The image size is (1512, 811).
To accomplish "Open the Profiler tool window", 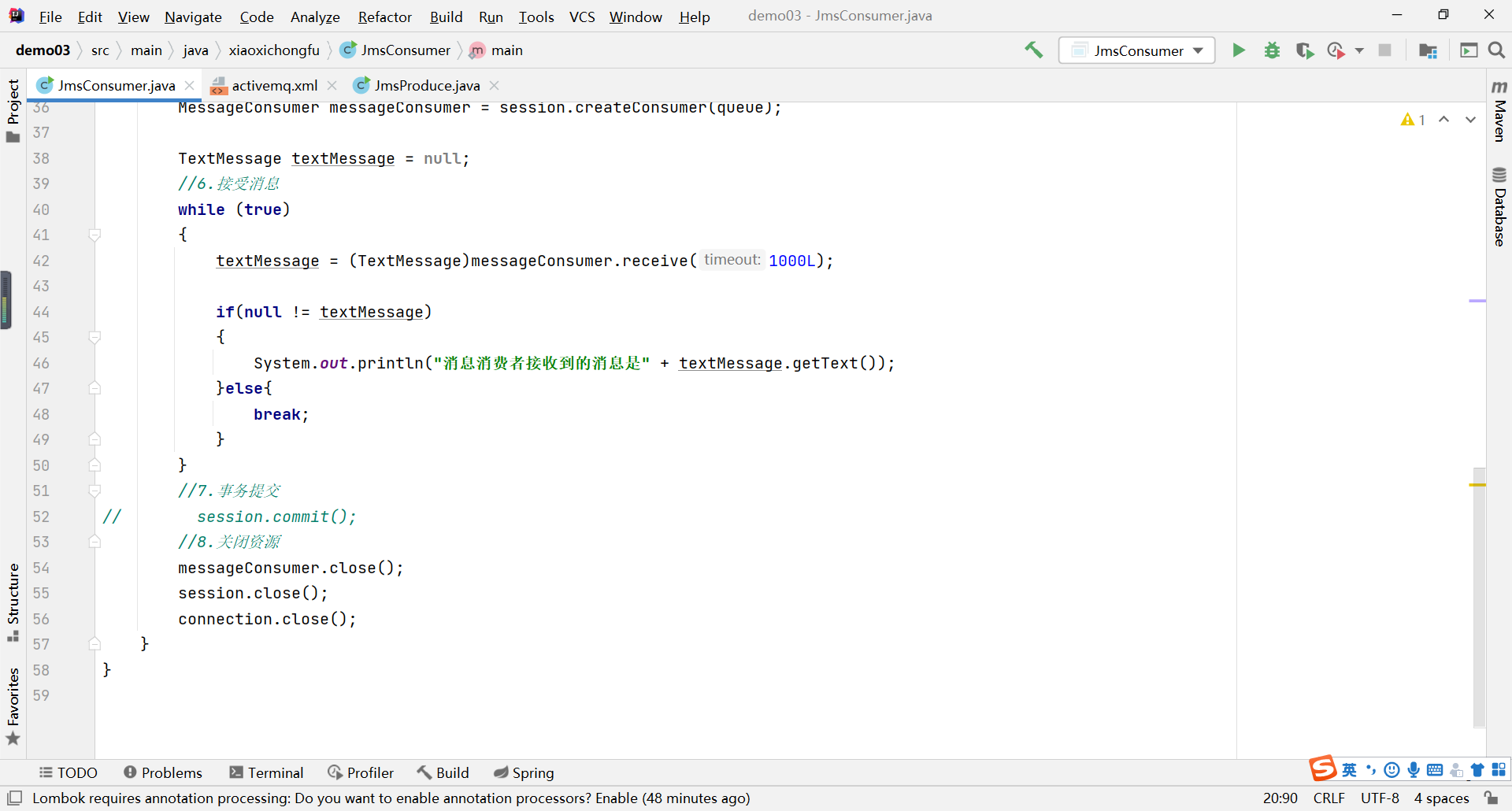I will 361,772.
